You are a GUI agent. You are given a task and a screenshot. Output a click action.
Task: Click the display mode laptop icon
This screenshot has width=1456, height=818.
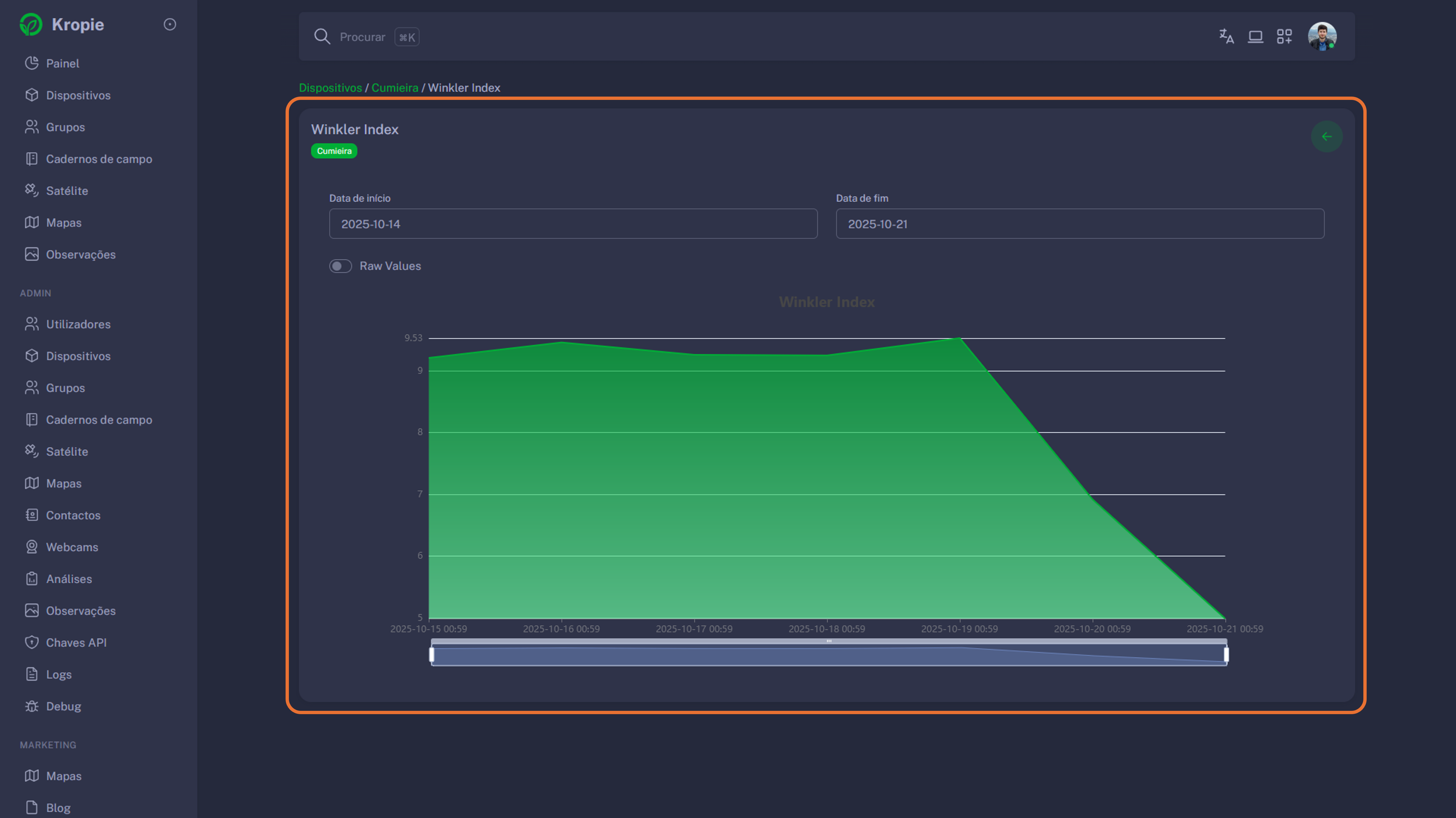pyautogui.click(x=1255, y=36)
